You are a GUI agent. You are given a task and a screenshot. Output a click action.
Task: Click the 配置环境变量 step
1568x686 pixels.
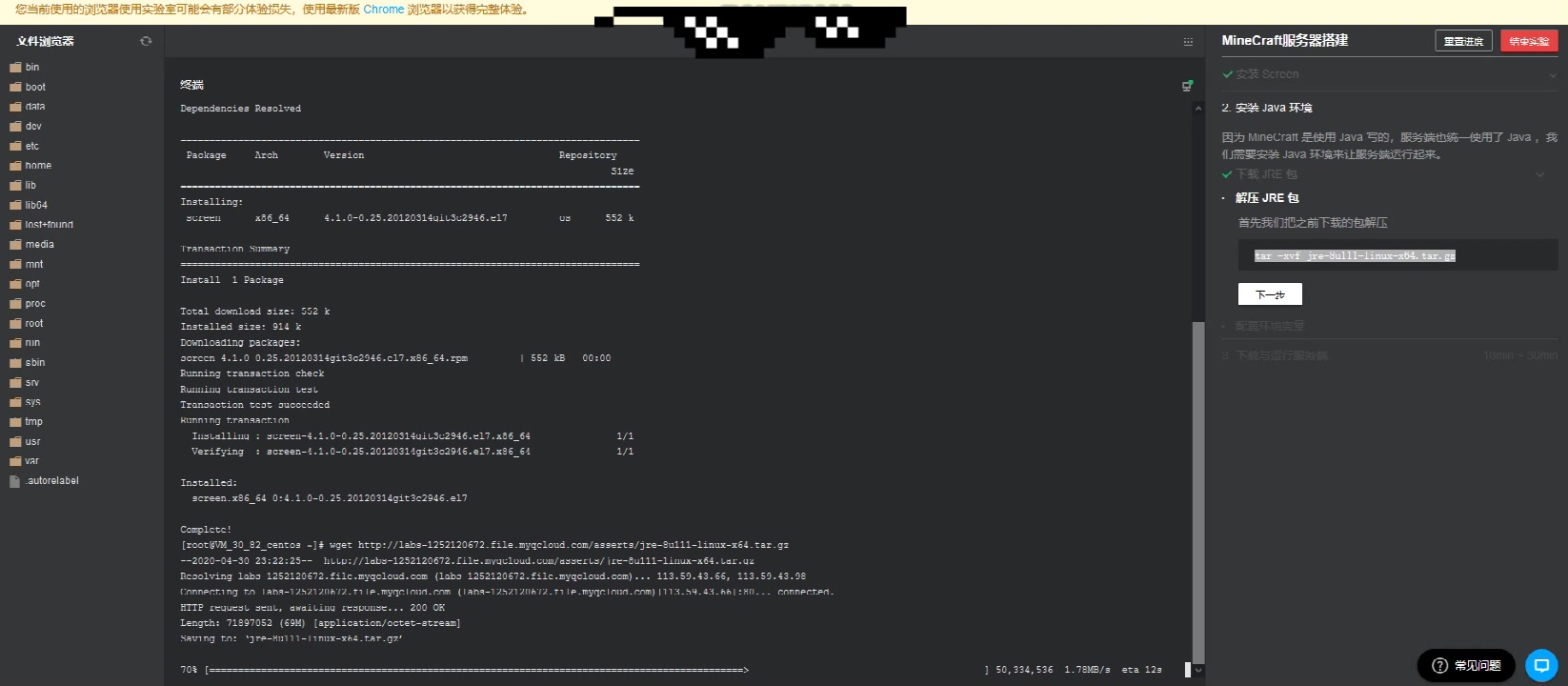[1270, 326]
